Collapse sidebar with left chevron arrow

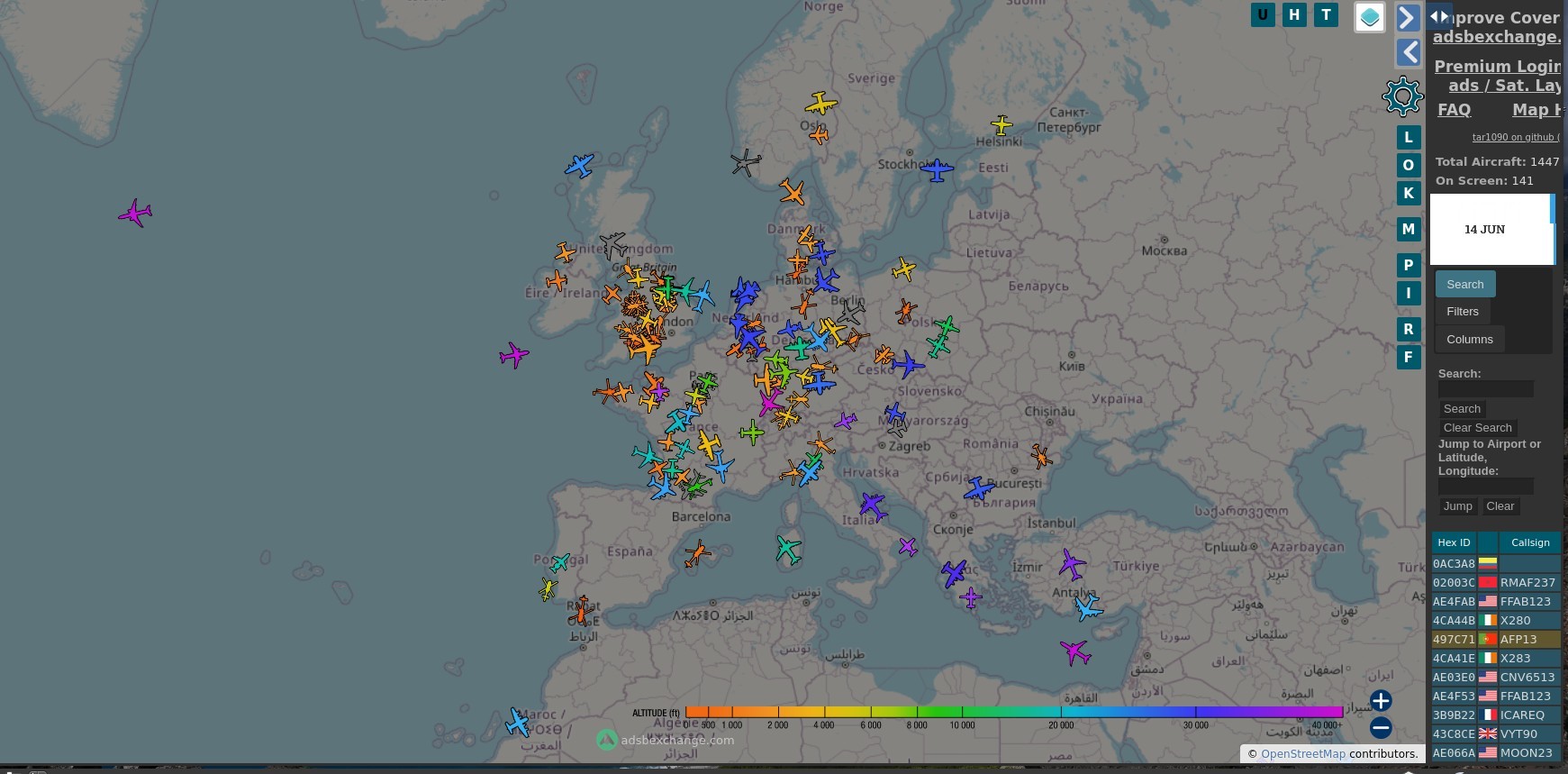click(x=1409, y=52)
